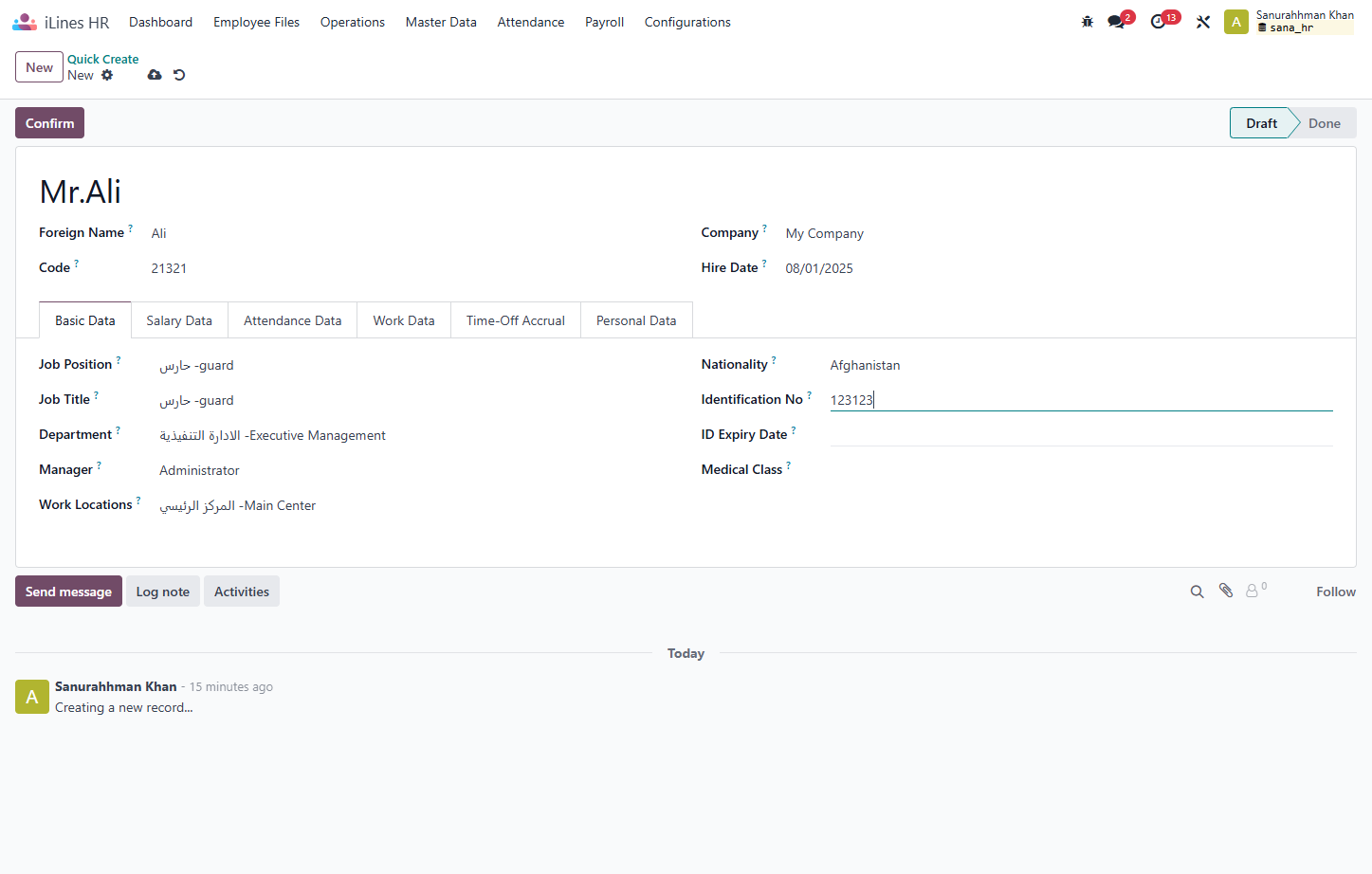Save record with cloud upload icon
Image resolution: width=1372 pixels, height=874 pixels.
[x=155, y=75]
